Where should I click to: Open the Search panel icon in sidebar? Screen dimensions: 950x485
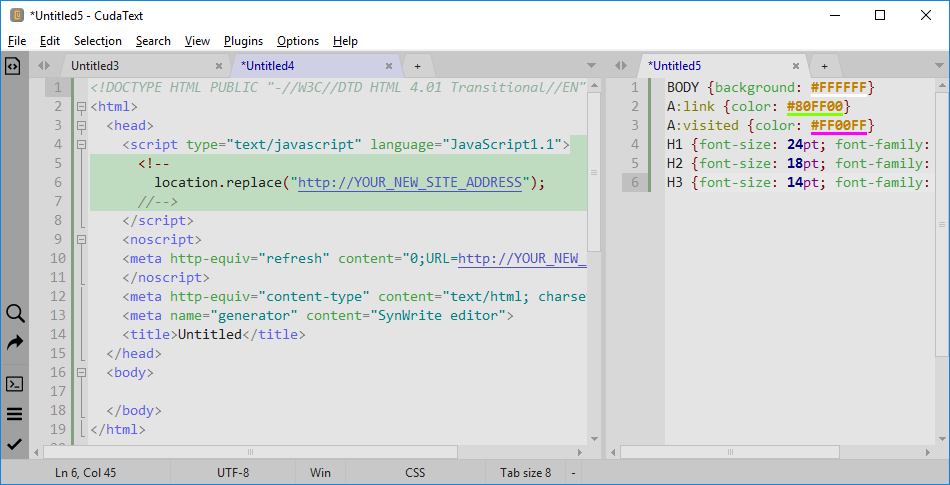pos(15,314)
